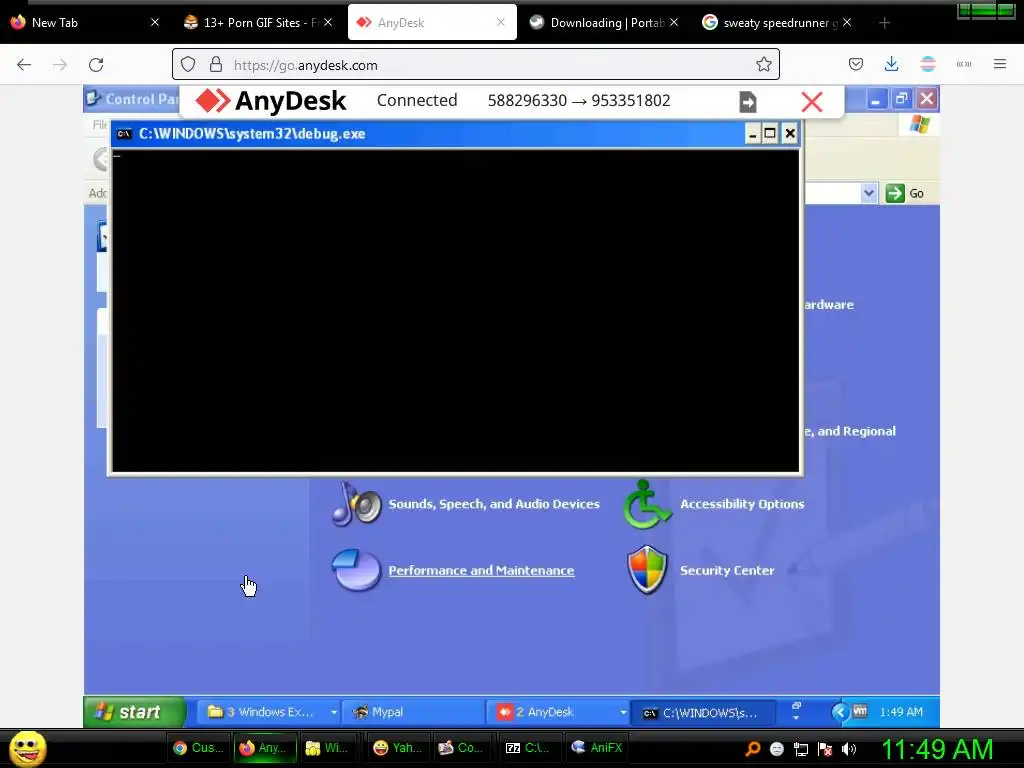Close the New Tab tab
Image resolution: width=1024 pixels, height=768 pixels.
(x=155, y=22)
